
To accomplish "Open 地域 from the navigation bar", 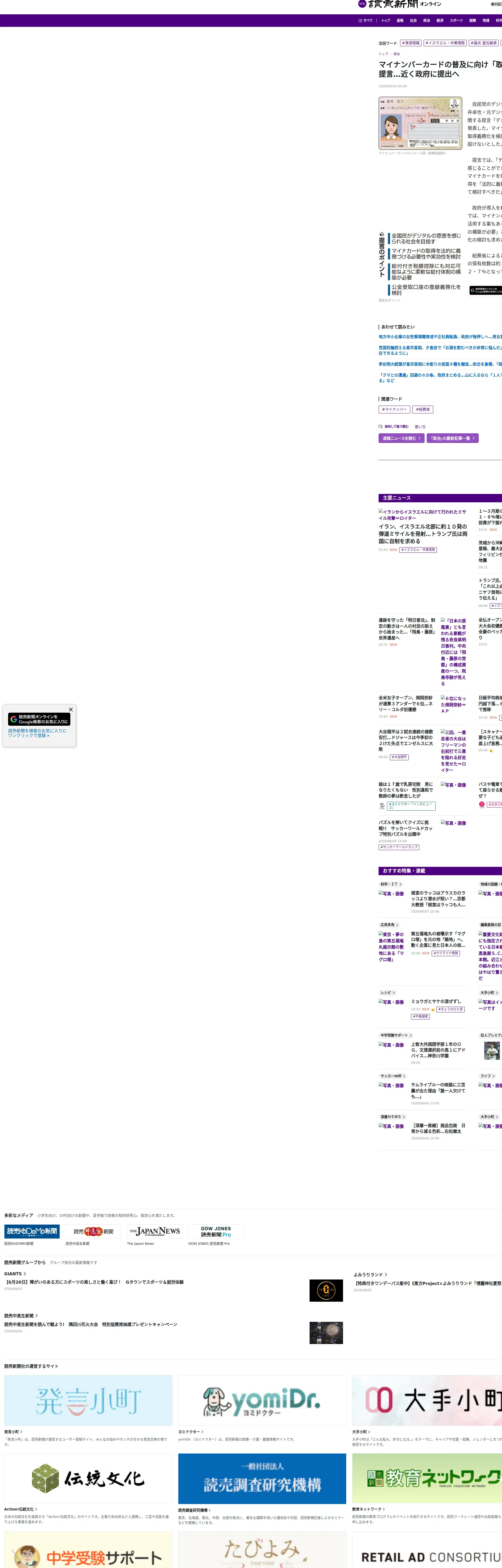I will tap(486, 21).
